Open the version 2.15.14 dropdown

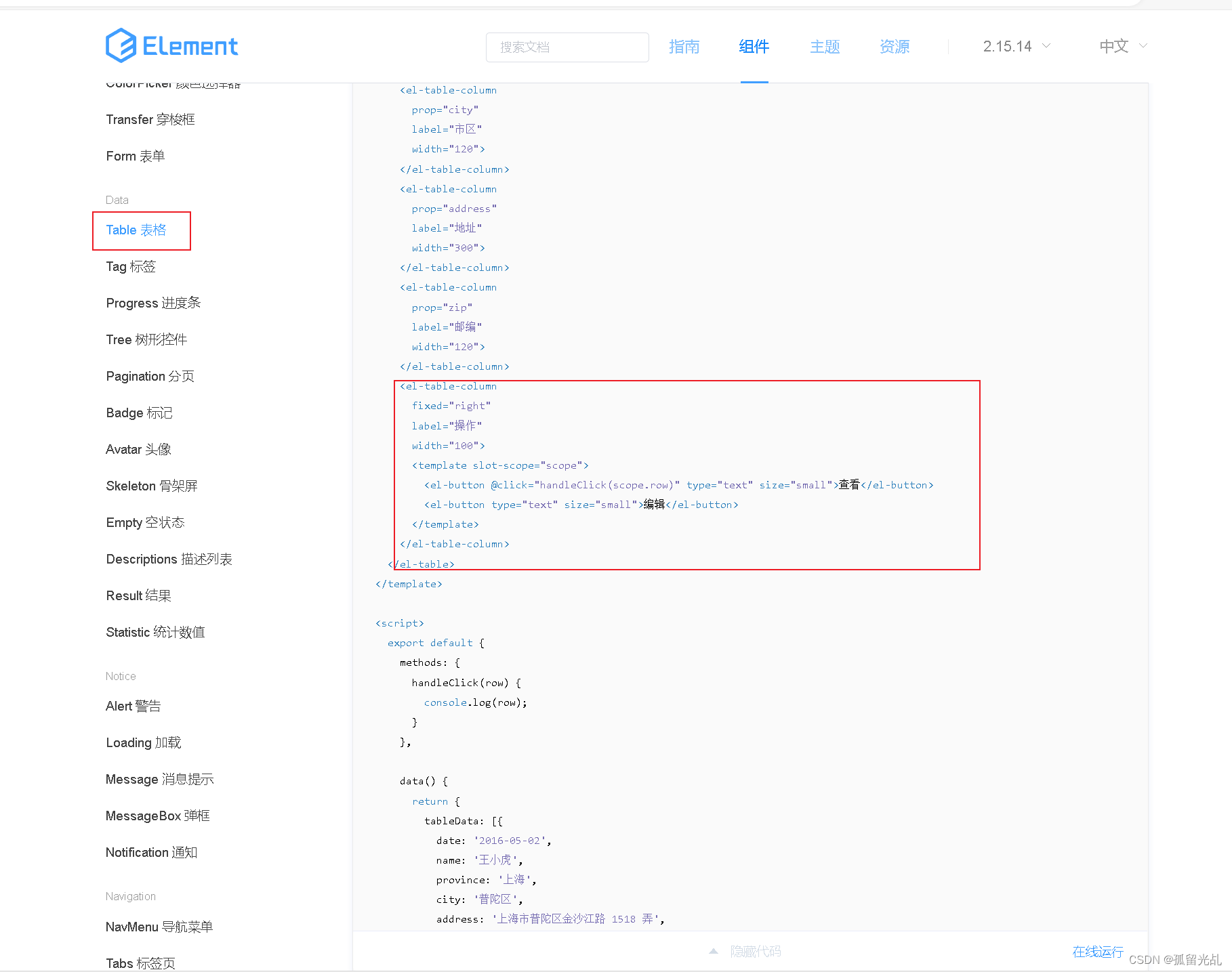(1017, 46)
